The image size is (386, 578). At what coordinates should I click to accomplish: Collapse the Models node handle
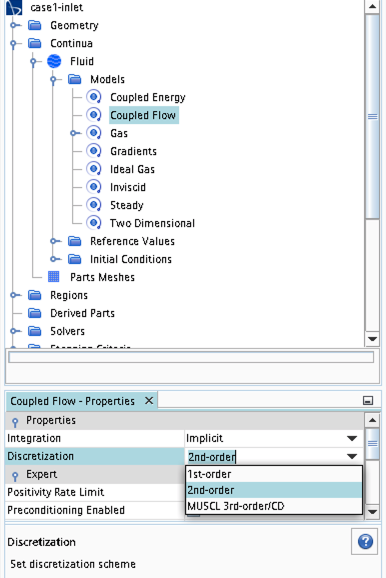click(53, 79)
